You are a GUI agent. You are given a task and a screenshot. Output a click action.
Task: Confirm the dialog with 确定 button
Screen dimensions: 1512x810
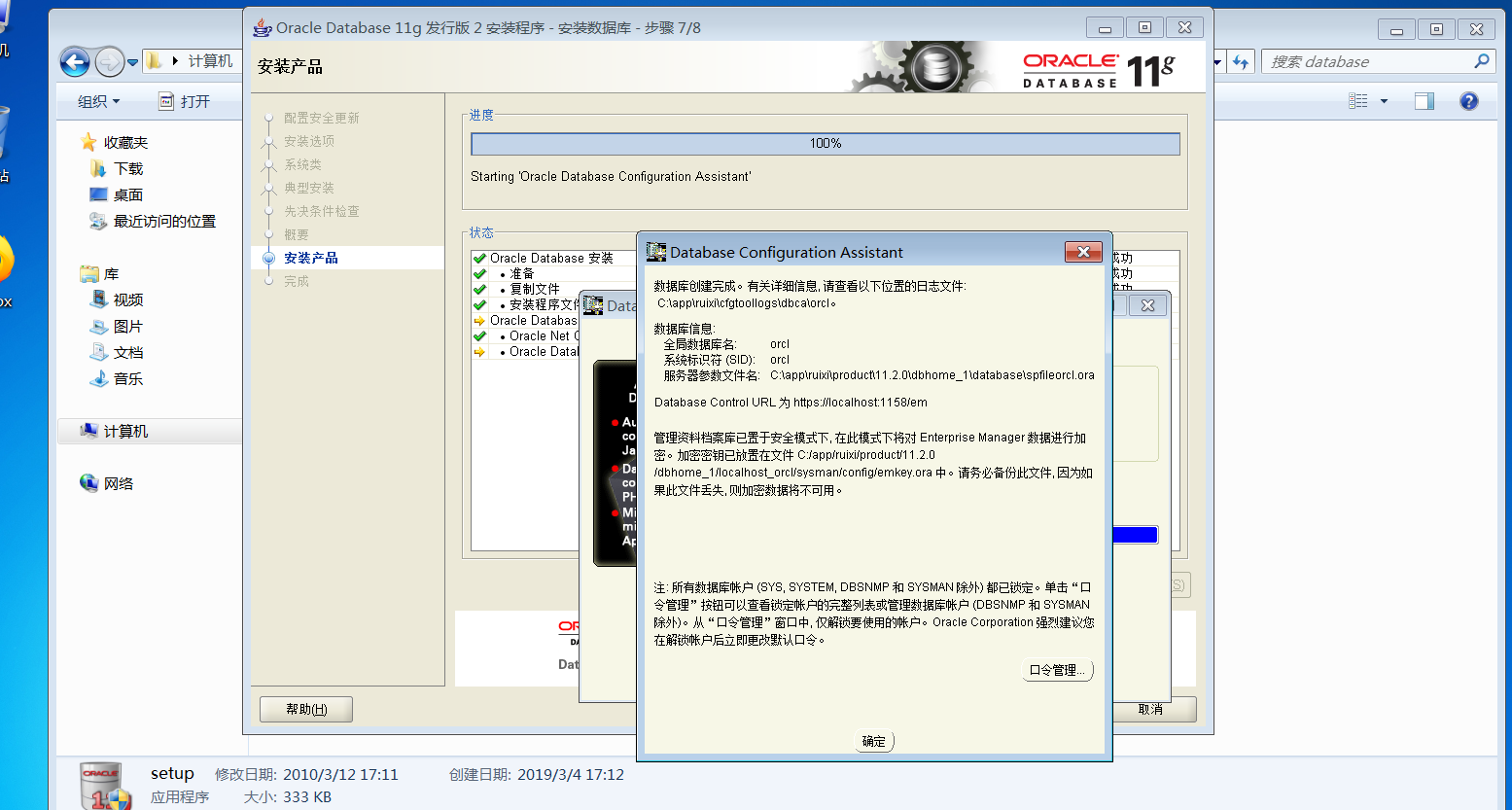[874, 741]
